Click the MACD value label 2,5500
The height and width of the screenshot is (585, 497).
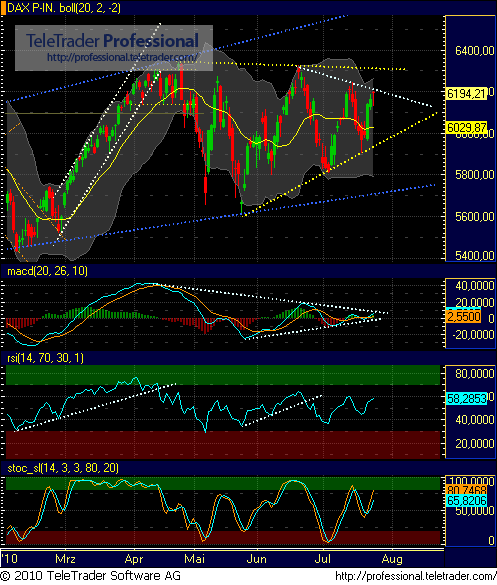[x=464, y=316]
